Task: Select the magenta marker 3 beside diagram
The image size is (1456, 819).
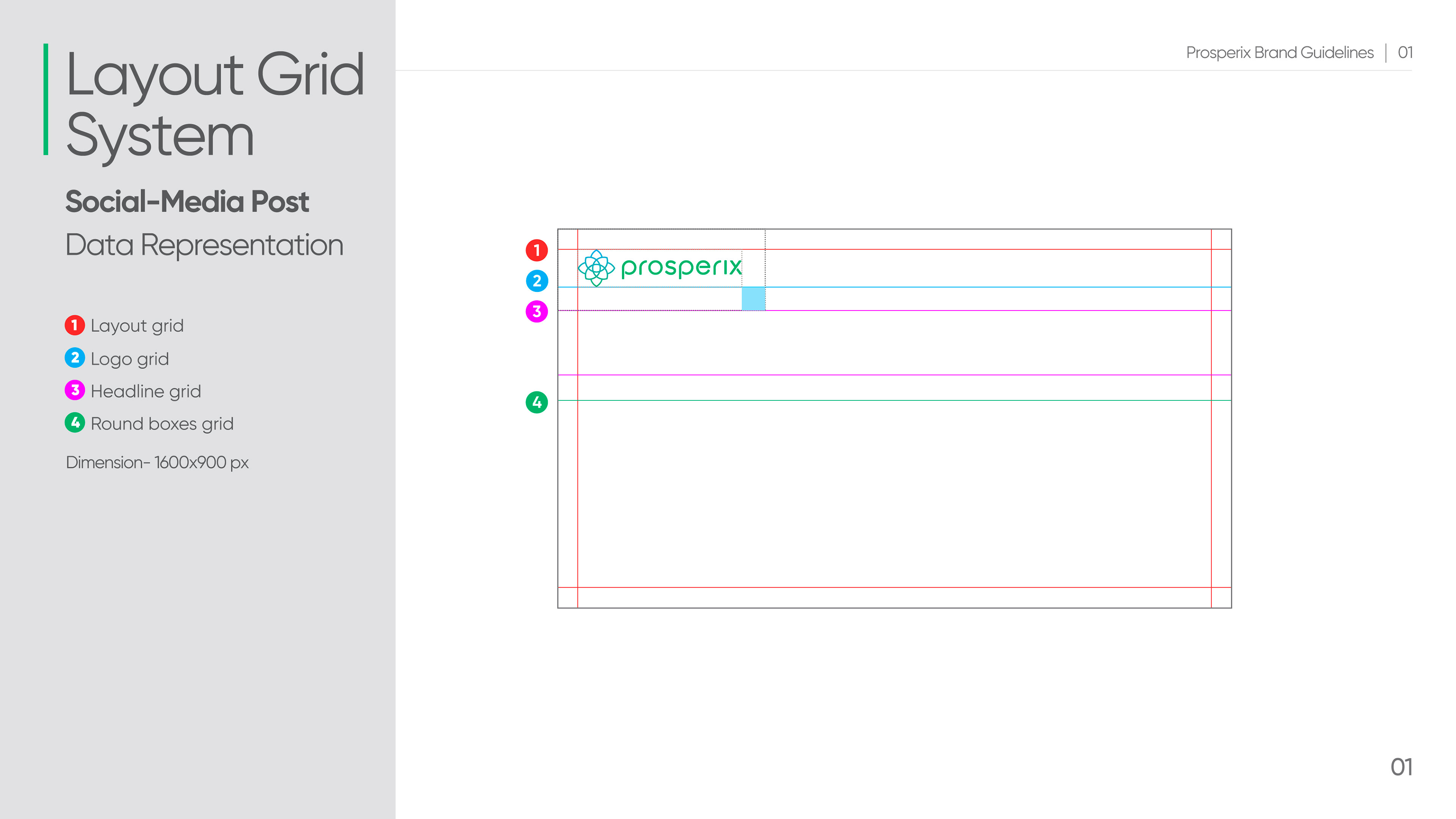Action: click(537, 311)
